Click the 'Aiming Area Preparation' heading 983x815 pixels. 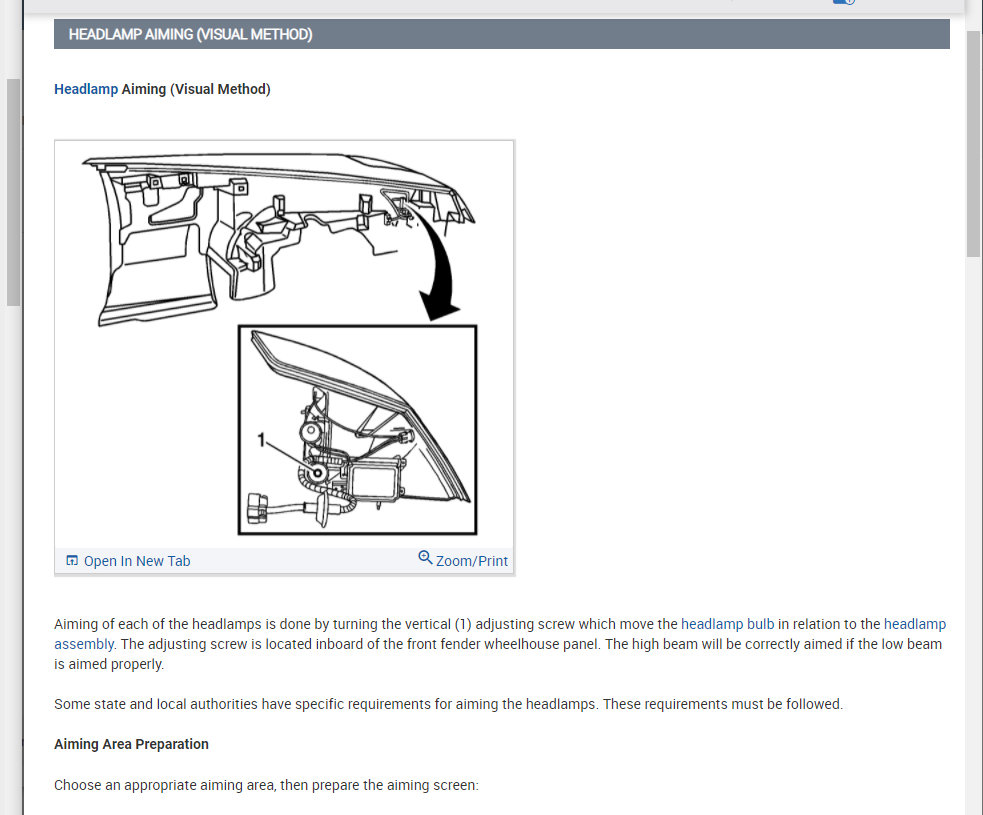pos(131,744)
